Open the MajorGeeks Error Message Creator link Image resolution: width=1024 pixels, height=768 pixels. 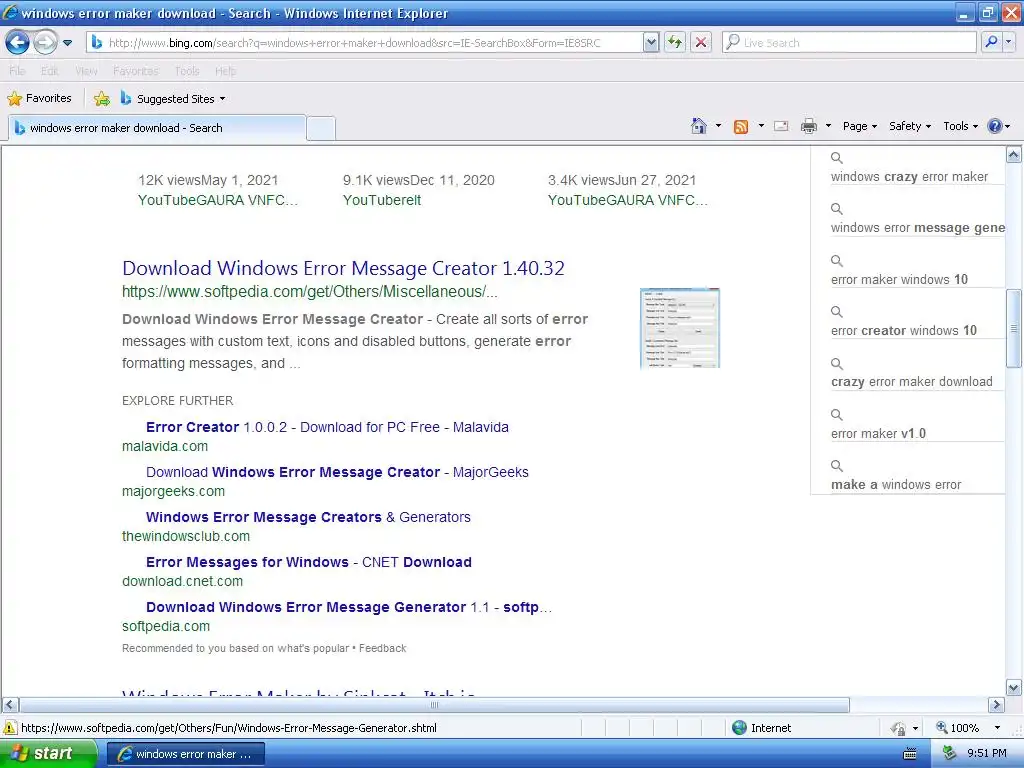coord(337,472)
